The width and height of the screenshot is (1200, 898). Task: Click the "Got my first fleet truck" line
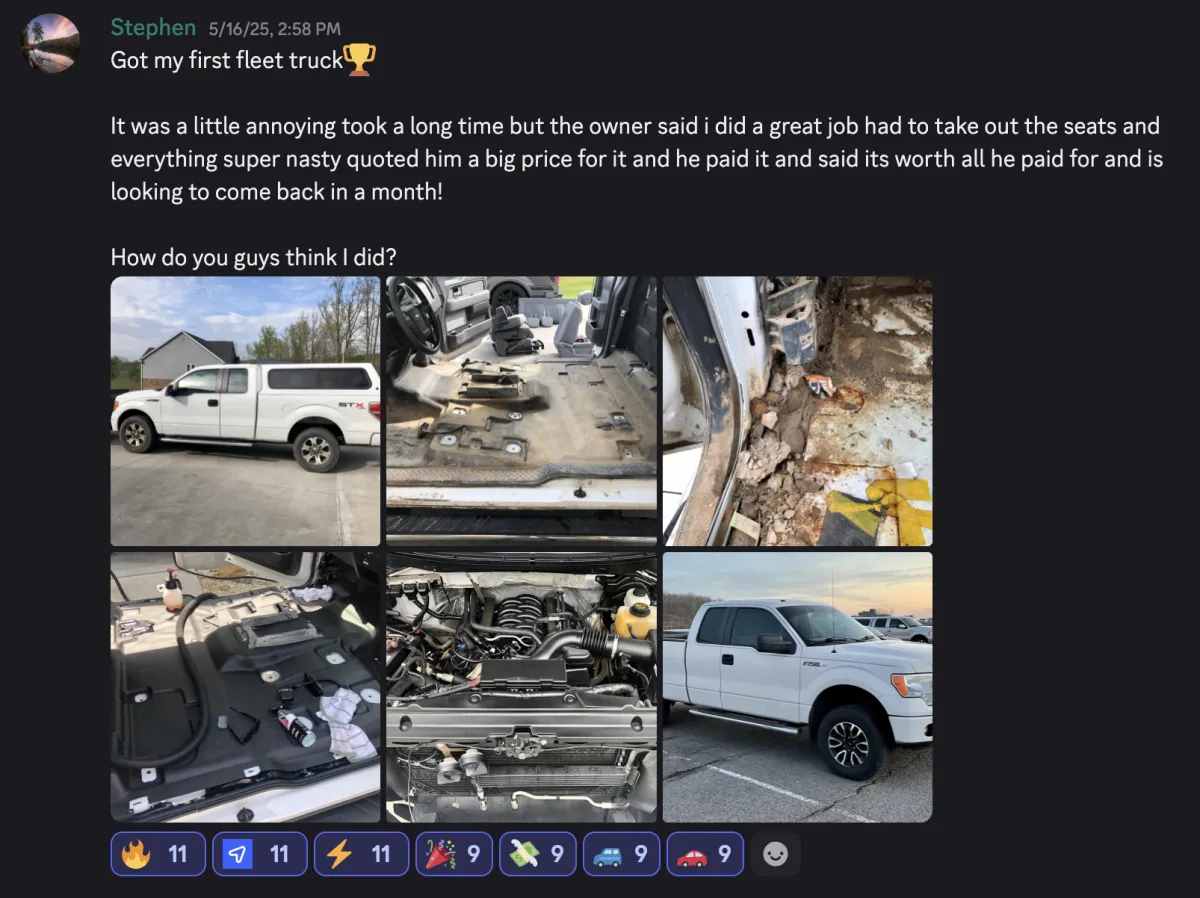[227, 60]
